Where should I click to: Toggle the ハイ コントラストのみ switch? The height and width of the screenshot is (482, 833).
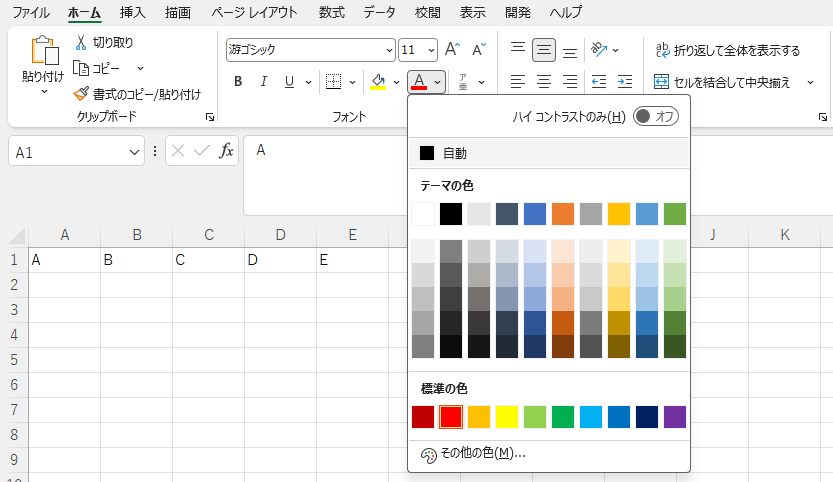coord(656,116)
